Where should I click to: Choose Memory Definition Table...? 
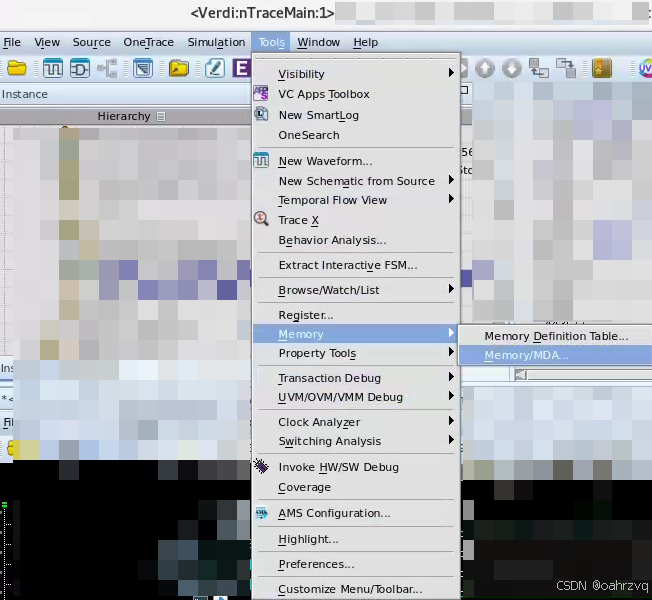[555, 336]
